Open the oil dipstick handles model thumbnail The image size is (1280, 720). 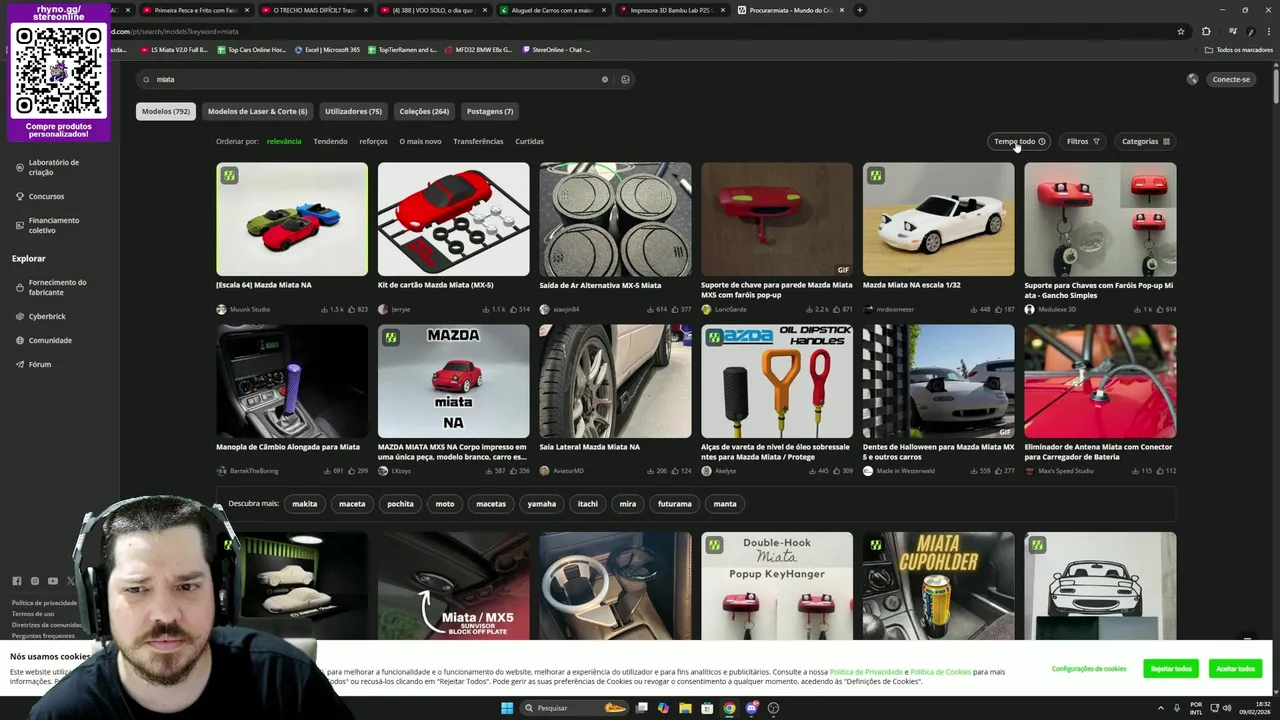(x=777, y=381)
